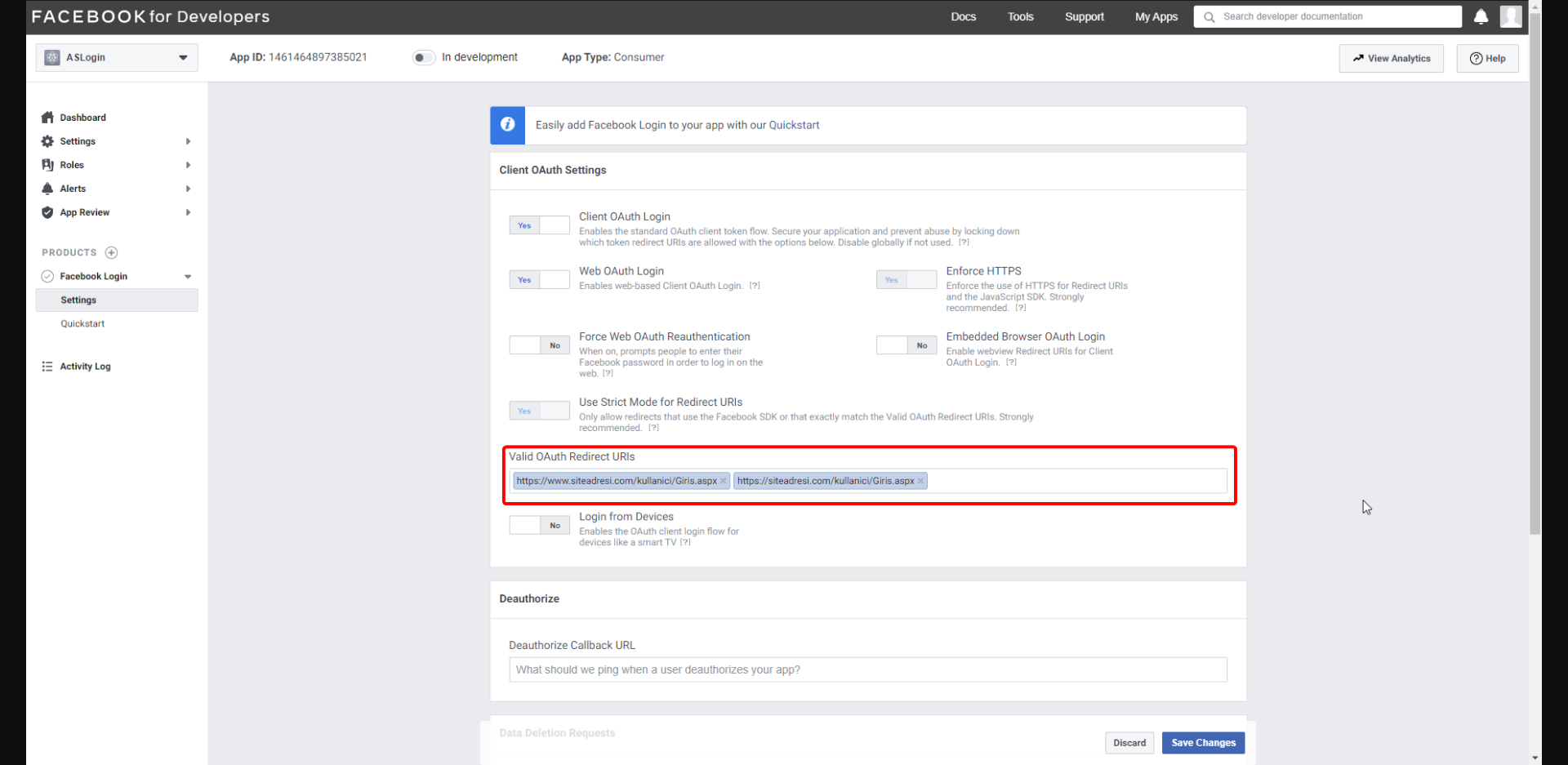Click the Help button

pyautogui.click(x=1488, y=58)
